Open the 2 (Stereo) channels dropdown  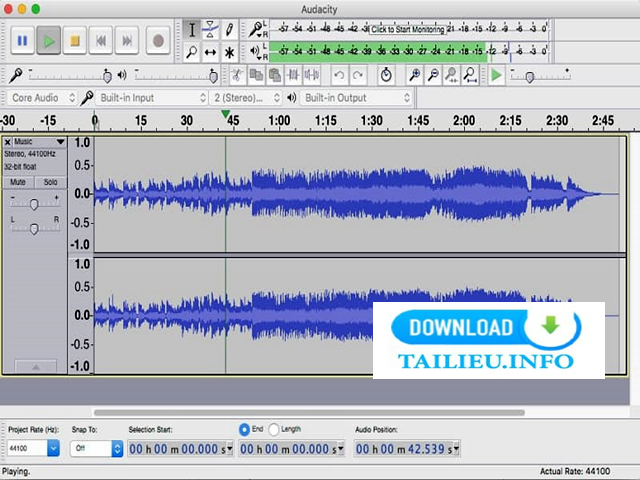coord(247,98)
